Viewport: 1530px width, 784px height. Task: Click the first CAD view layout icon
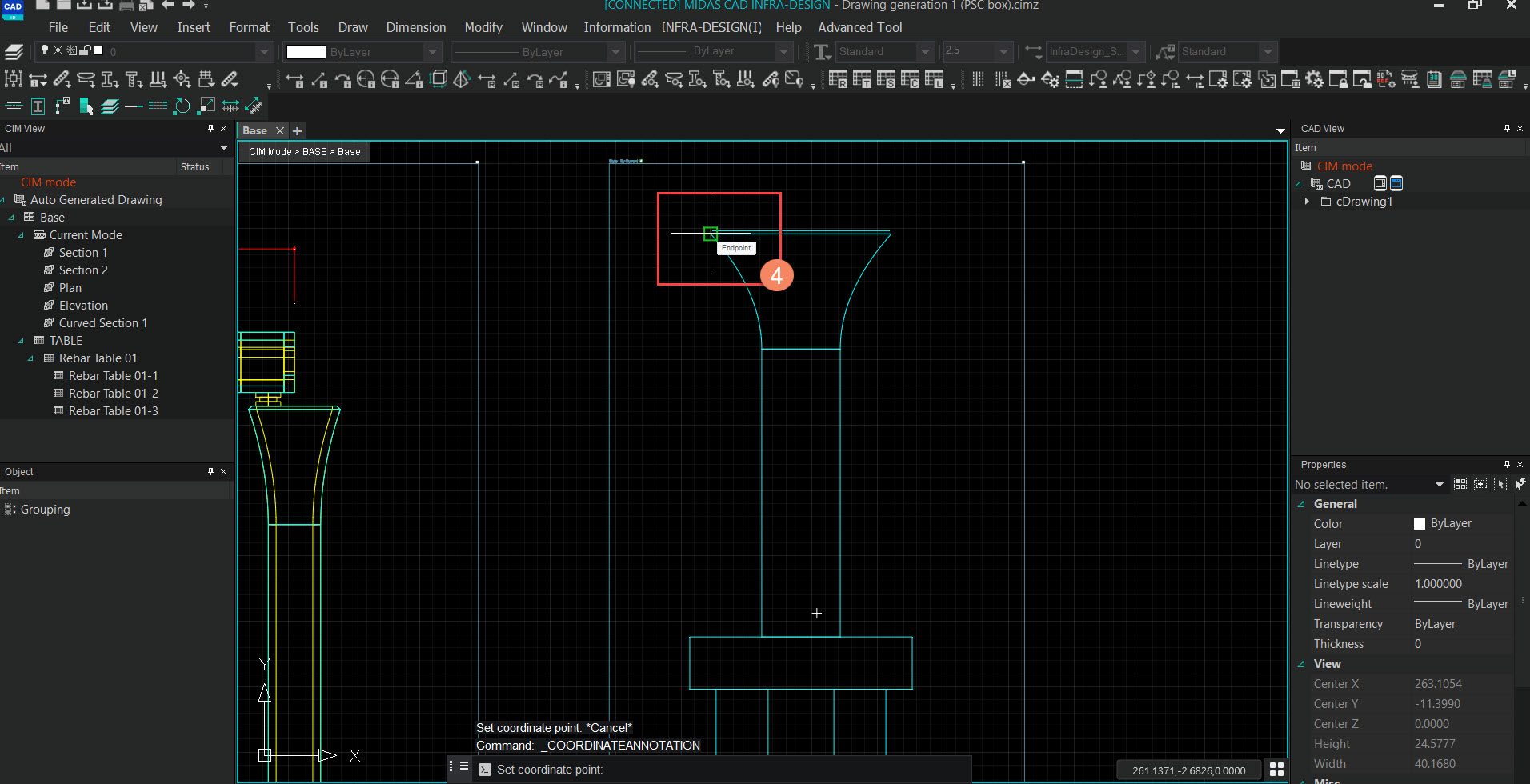pyautogui.click(x=1380, y=183)
